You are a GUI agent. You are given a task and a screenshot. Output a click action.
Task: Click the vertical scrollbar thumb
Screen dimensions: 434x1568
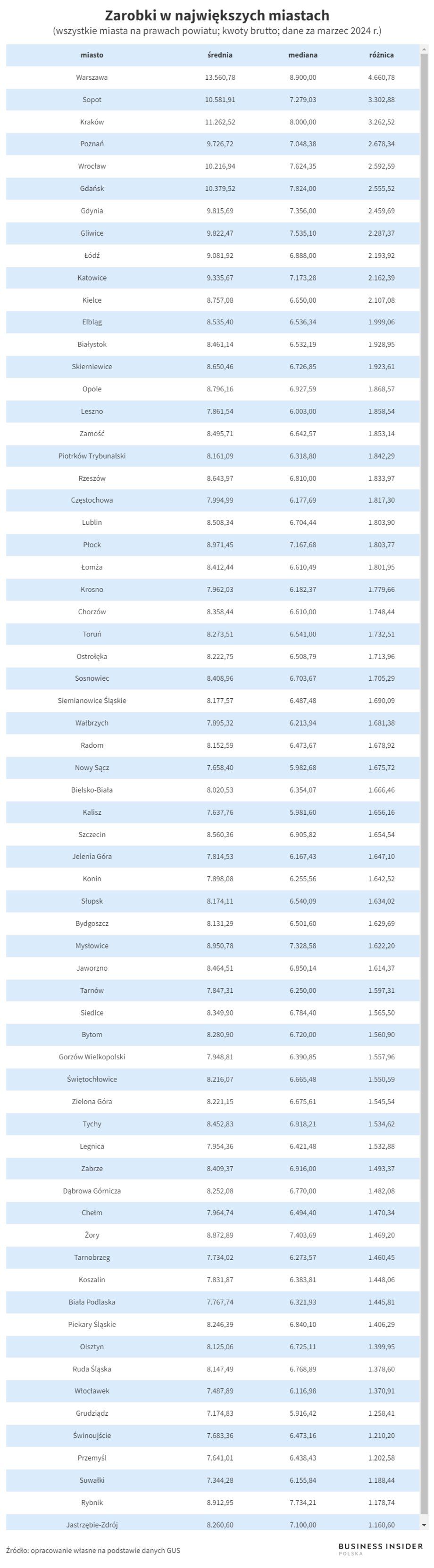pyautogui.click(x=424, y=783)
